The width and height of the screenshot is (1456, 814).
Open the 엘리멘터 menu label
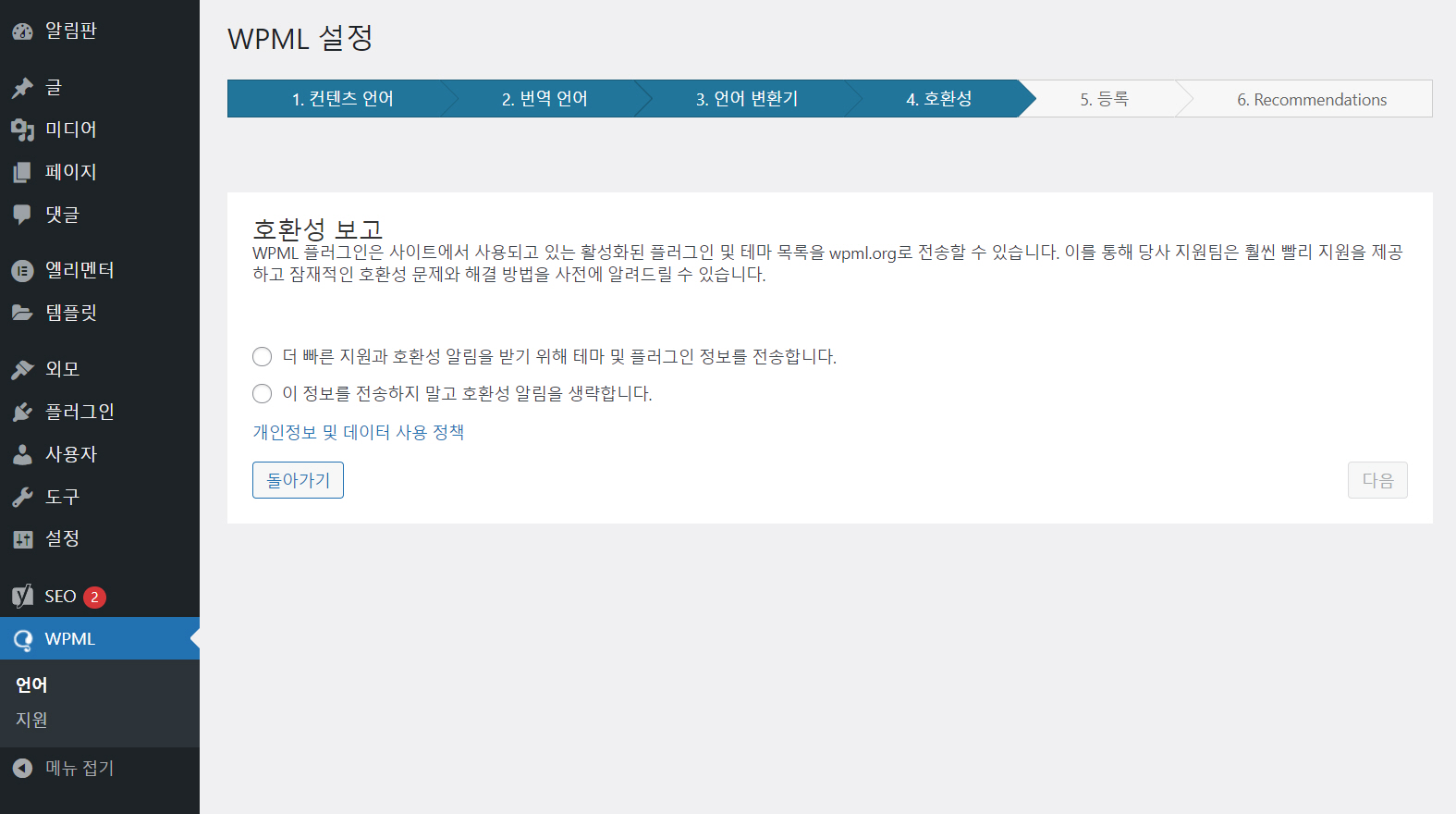pos(80,270)
